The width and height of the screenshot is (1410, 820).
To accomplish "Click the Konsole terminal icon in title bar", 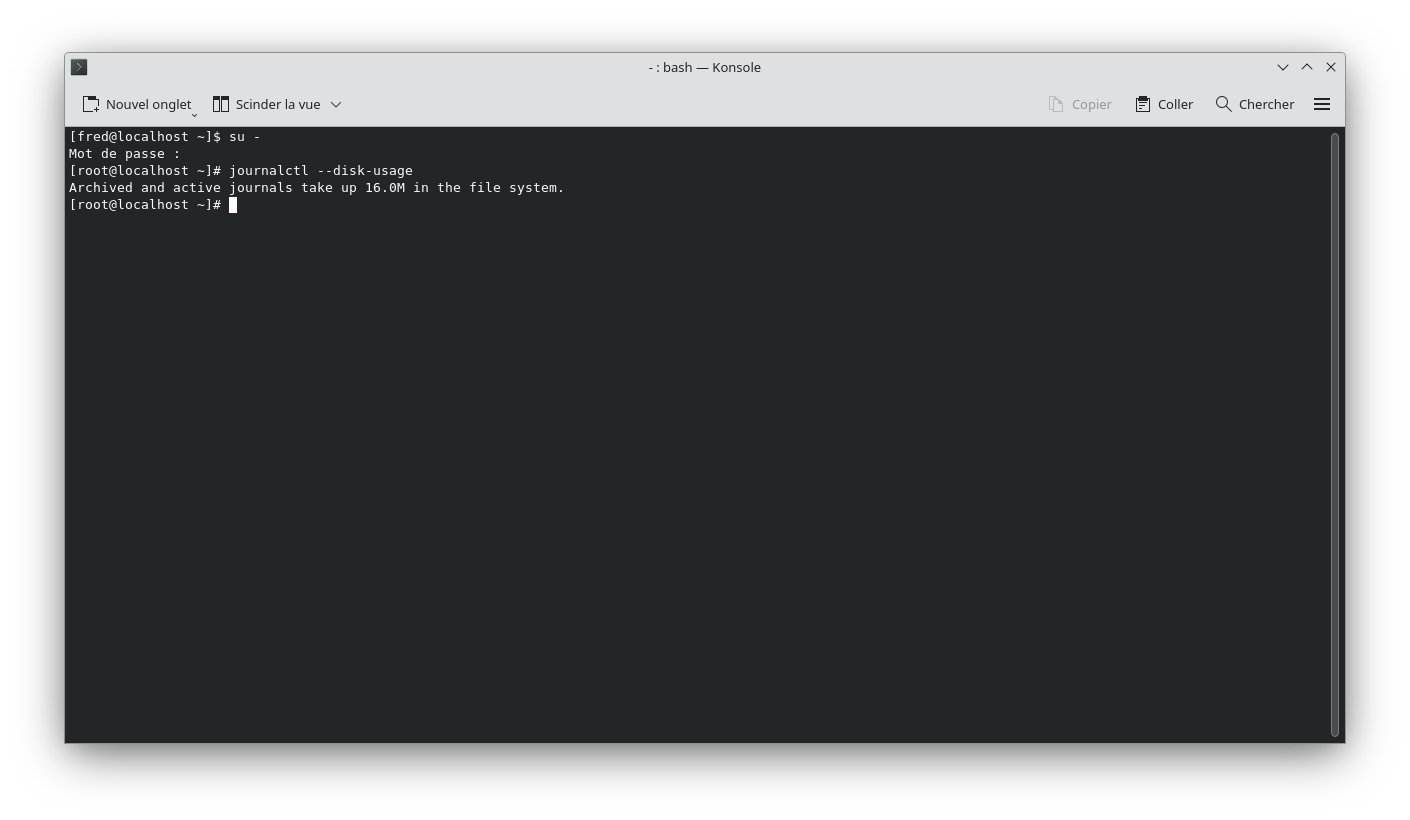I will coord(79,67).
